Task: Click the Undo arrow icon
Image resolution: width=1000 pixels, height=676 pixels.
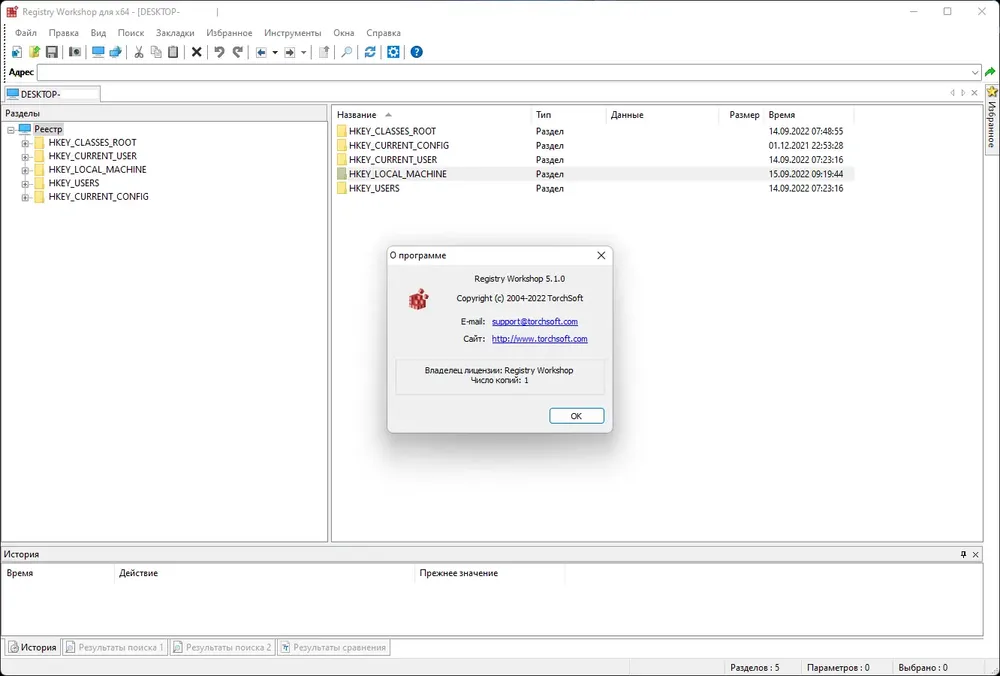Action: pos(219,52)
